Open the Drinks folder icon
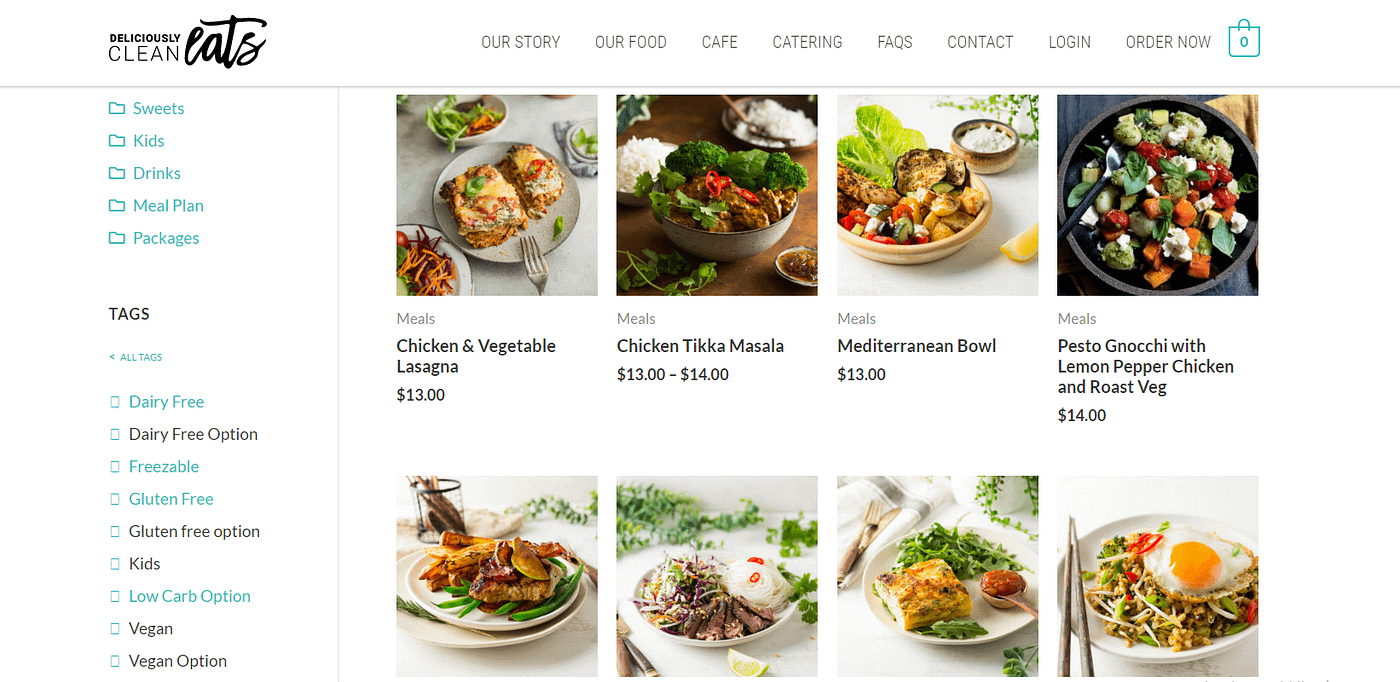Image resolution: width=1400 pixels, height=682 pixels. pyautogui.click(x=117, y=173)
